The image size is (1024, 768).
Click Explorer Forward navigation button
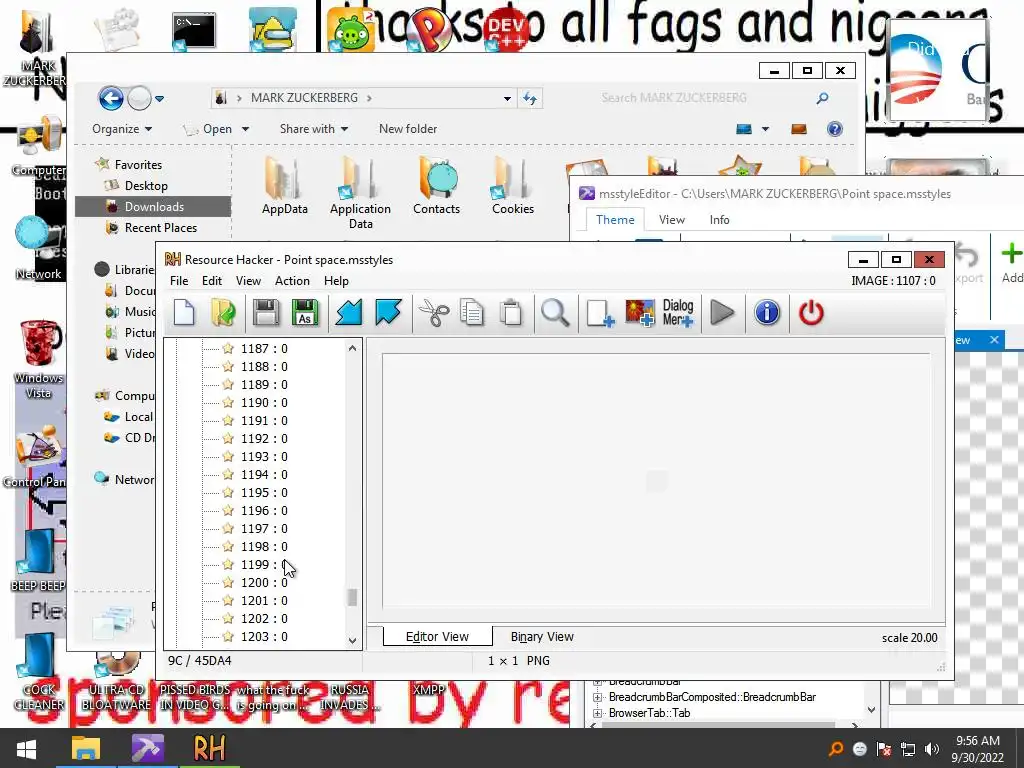[x=139, y=99]
